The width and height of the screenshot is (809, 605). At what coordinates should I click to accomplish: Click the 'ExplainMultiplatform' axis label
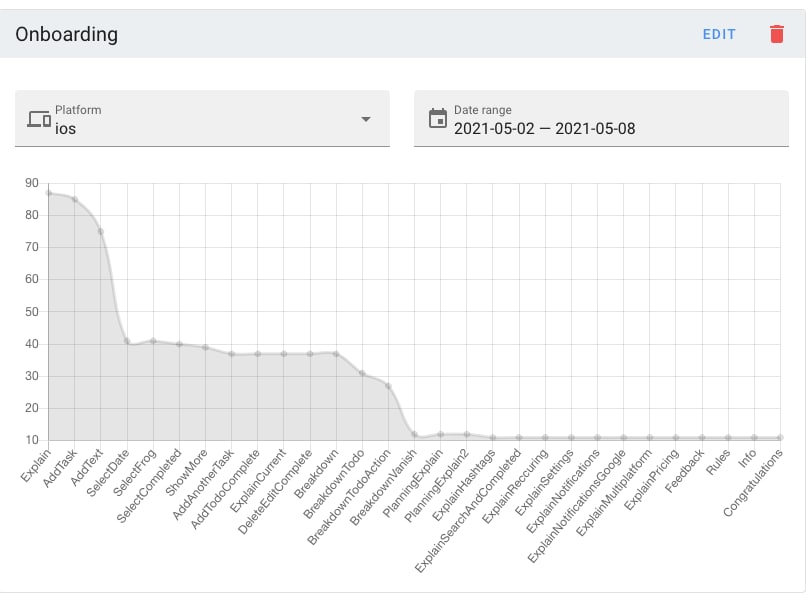613,493
